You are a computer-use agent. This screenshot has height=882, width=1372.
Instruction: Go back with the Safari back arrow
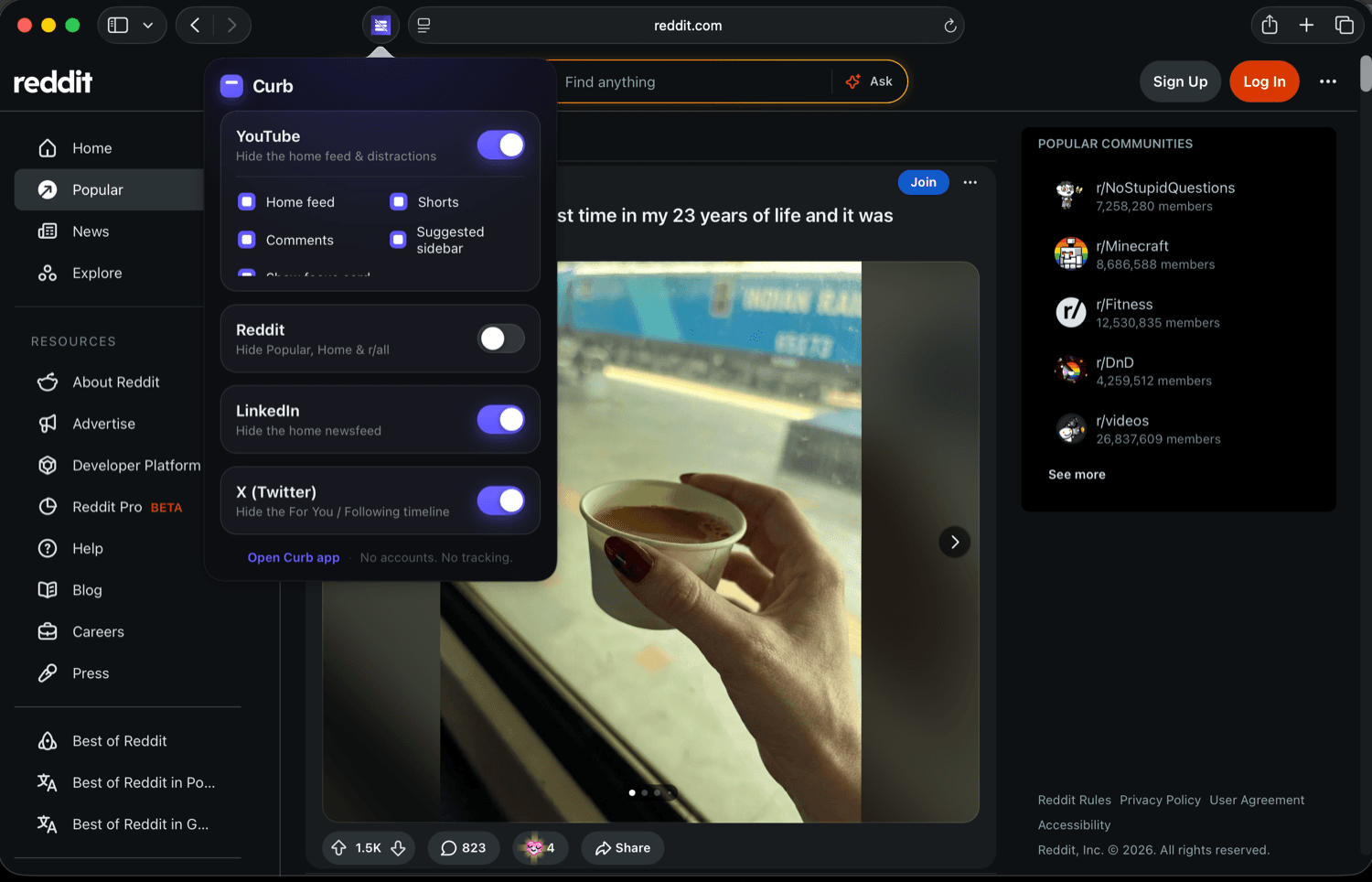[x=195, y=26]
